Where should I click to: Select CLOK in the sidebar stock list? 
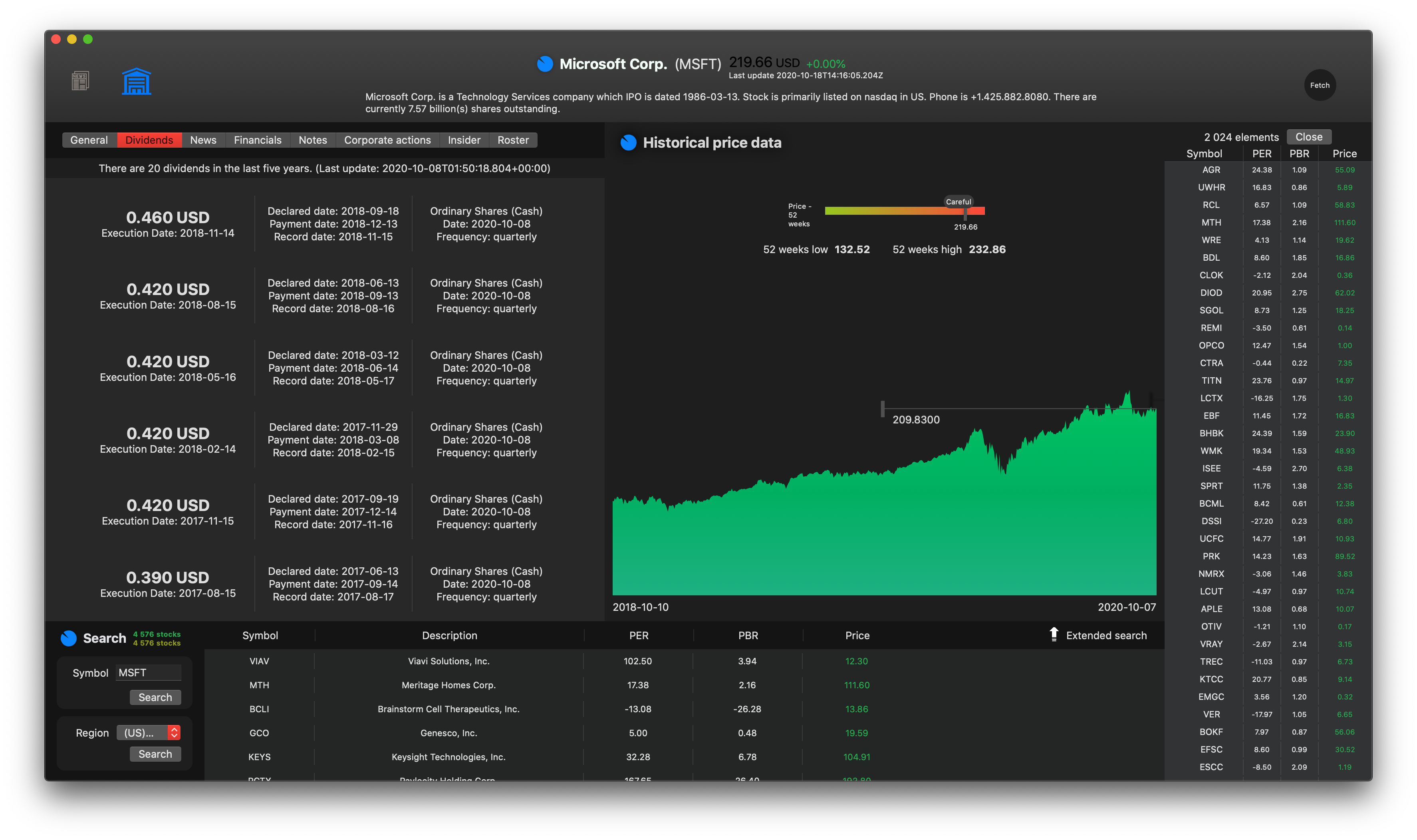pyautogui.click(x=1268, y=275)
